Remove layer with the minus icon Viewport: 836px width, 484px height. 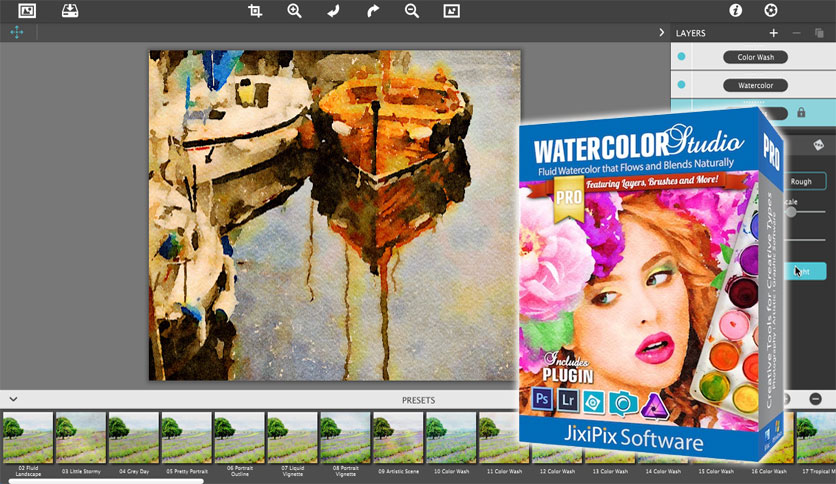tap(796, 33)
